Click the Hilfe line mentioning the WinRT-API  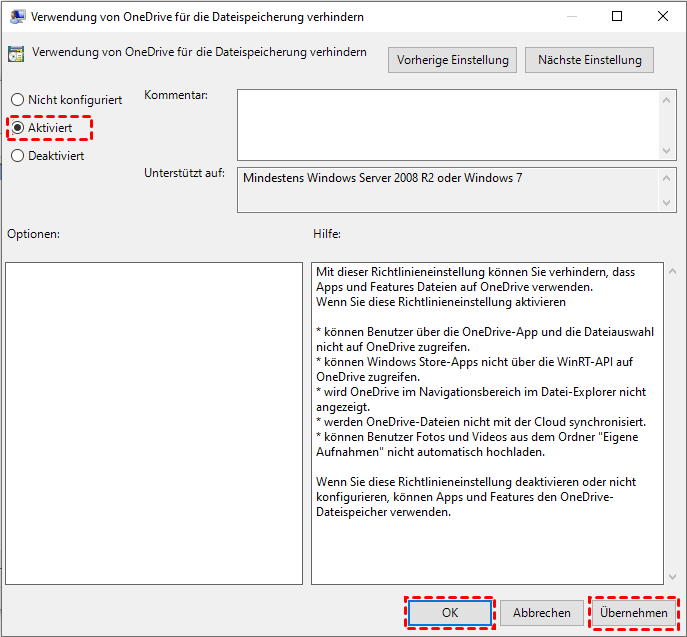(475, 362)
